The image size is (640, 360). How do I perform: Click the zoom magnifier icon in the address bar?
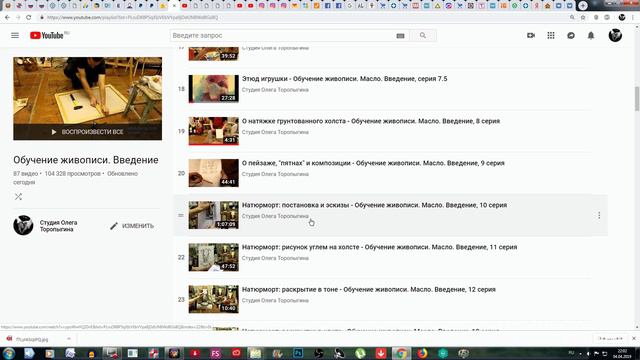[x=572, y=18]
